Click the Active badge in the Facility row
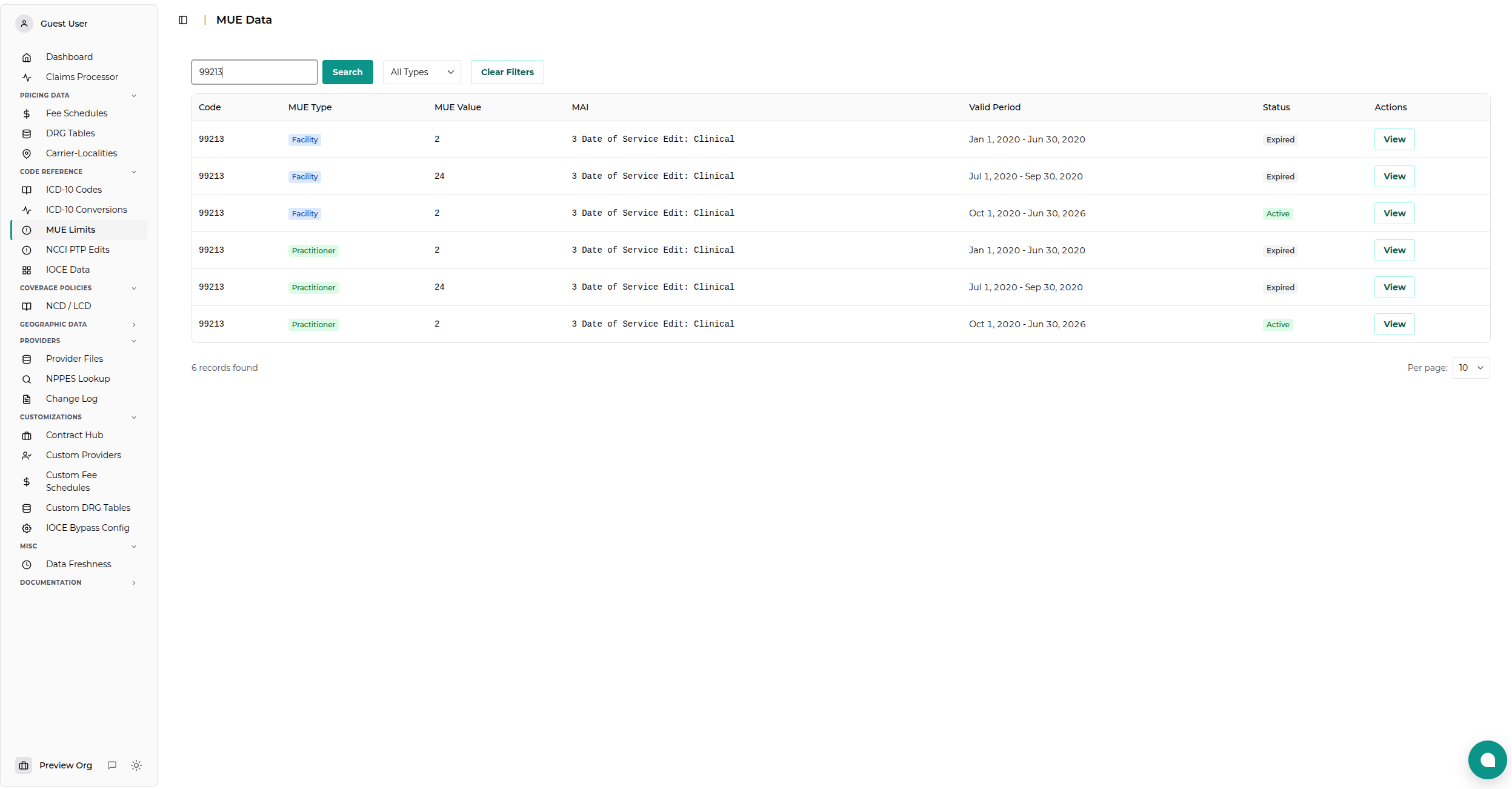The height and width of the screenshot is (789, 1512). coord(1277,214)
